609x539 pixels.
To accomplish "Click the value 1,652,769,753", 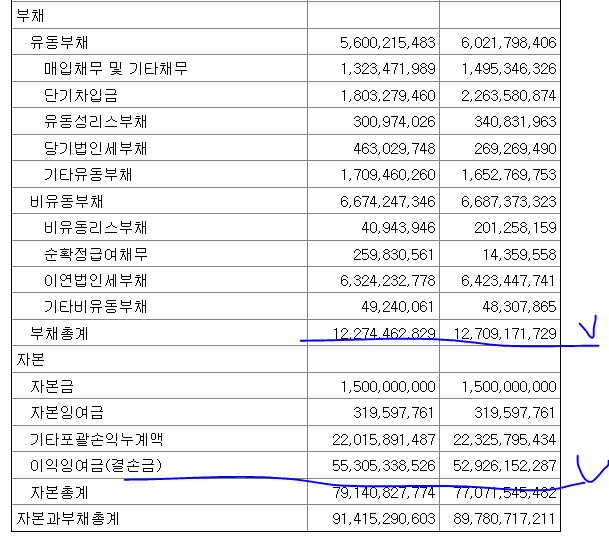I will (509, 174).
